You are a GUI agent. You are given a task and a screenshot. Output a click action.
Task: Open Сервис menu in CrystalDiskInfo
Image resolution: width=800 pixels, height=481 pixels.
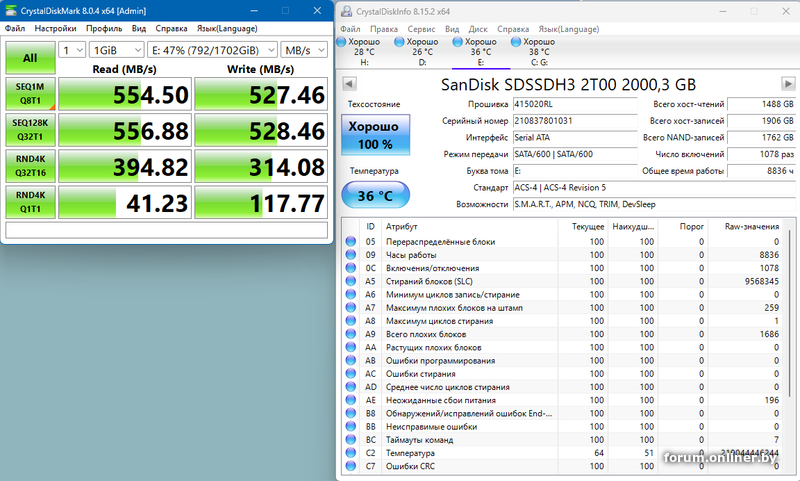(x=421, y=29)
